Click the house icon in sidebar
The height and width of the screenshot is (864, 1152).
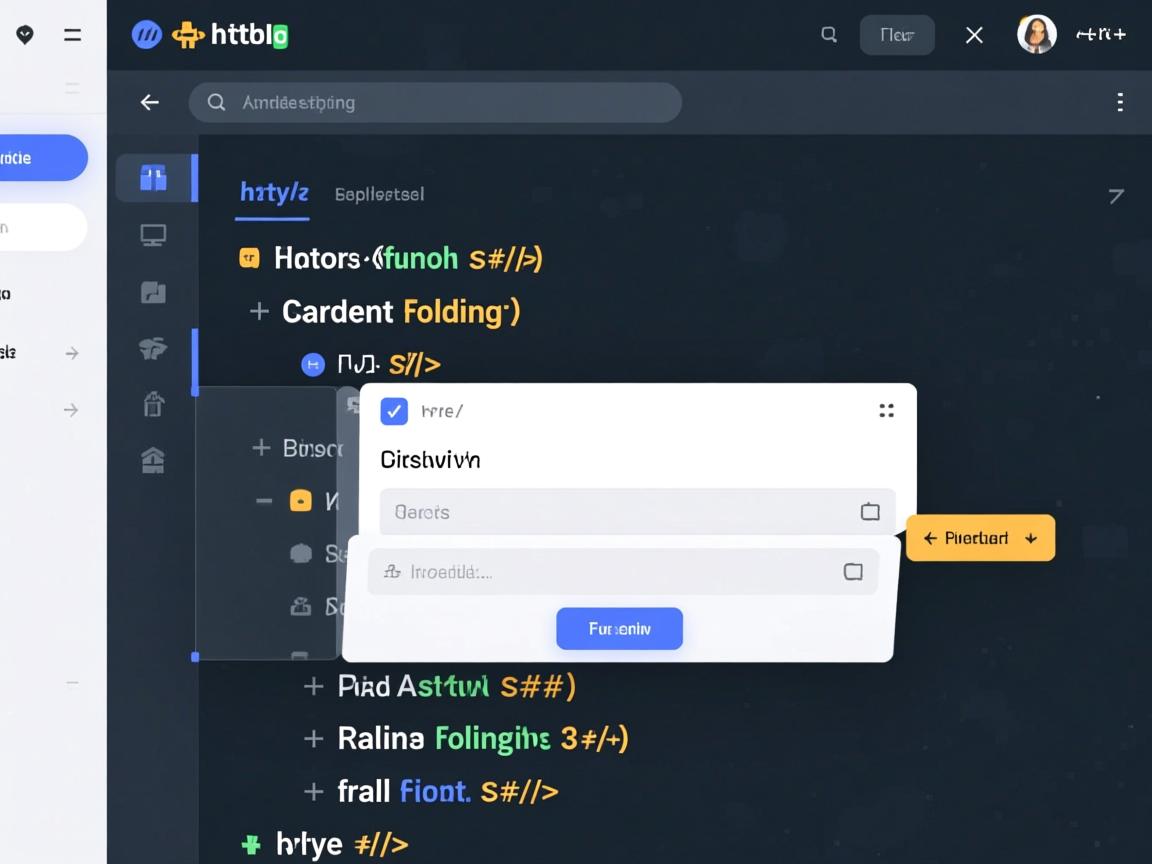click(x=153, y=460)
